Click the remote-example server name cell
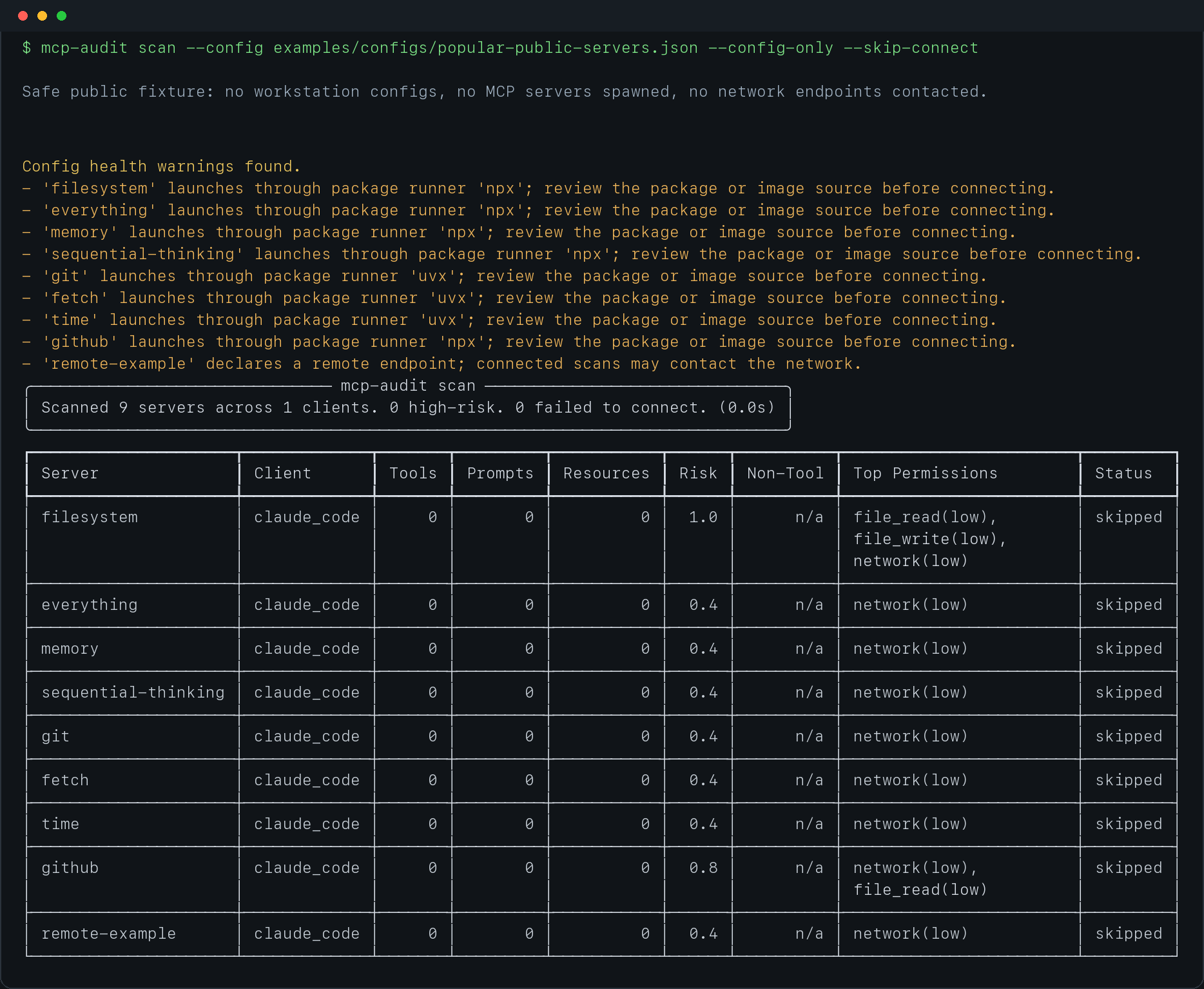 point(108,934)
